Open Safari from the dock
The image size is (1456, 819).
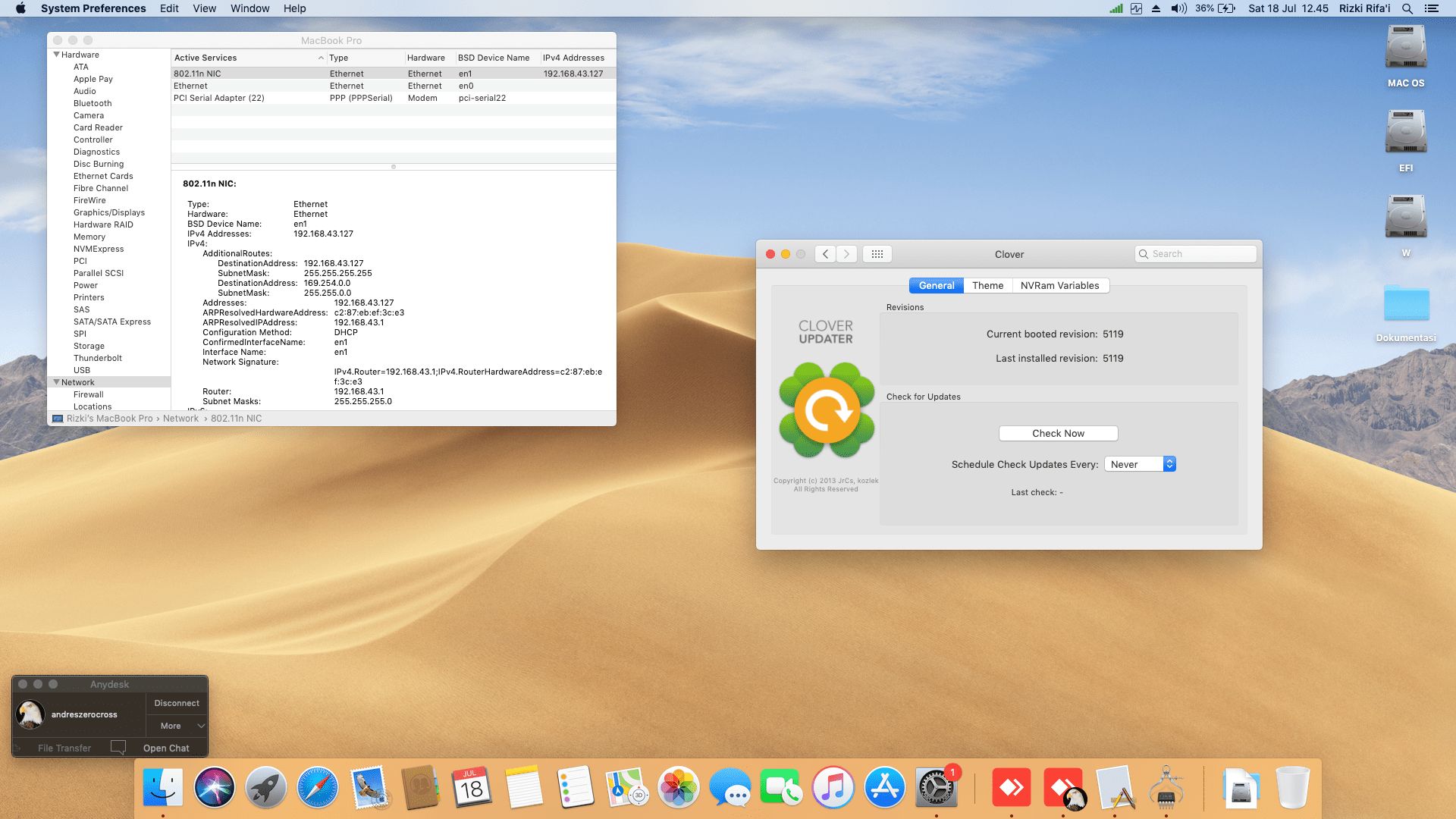pos(317,788)
